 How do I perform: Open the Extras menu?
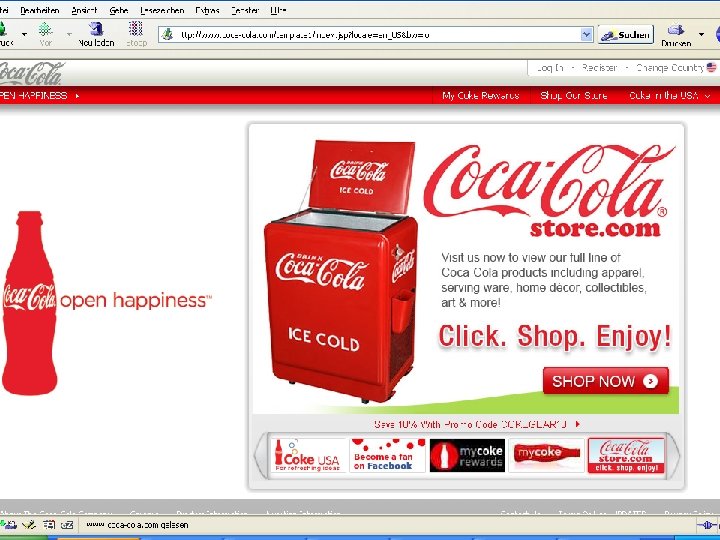tap(207, 10)
